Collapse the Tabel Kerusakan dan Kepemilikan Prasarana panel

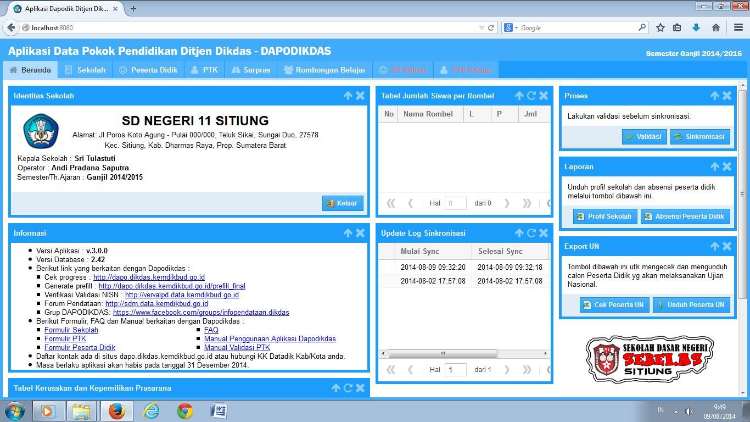pos(335,388)
